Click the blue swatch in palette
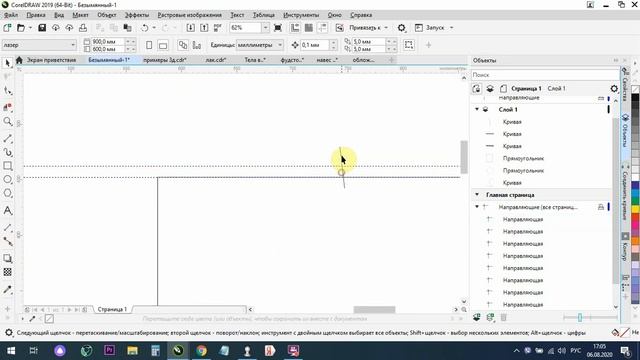This screenshot has height=360, width=640. (635, 186)
